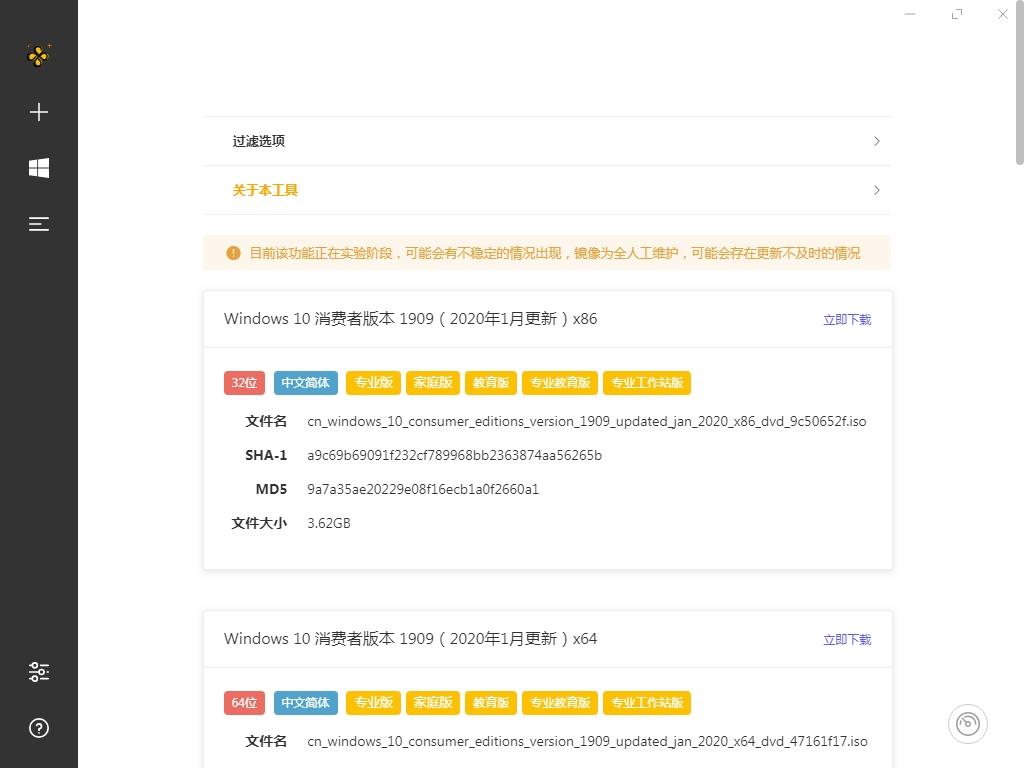Click the Windows 10 1909 x64 card title
The height and width of the screenshot is (768, 1024).
coord(410,639)
